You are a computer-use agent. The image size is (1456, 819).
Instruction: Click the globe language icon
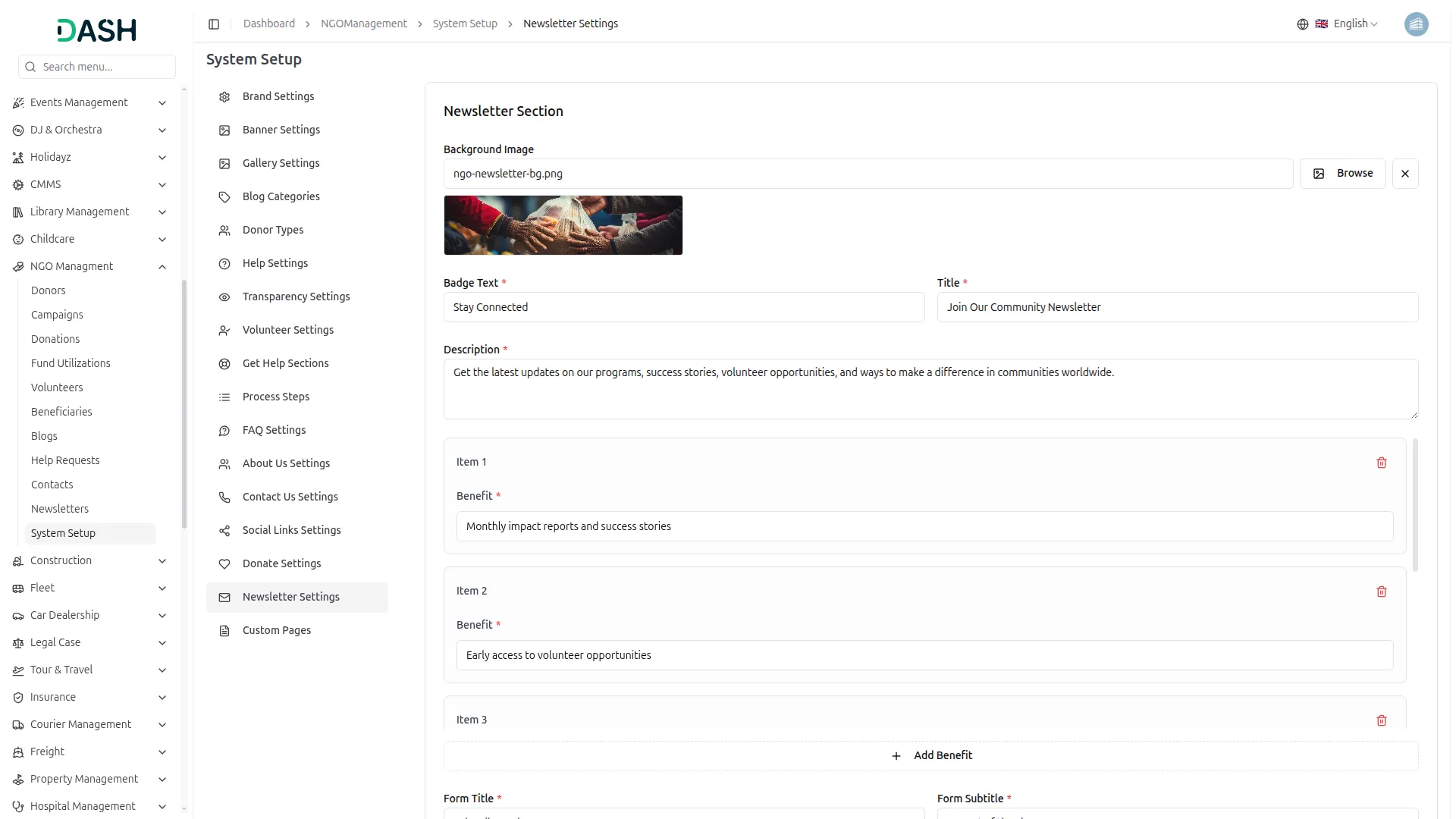coord(1302,24)
